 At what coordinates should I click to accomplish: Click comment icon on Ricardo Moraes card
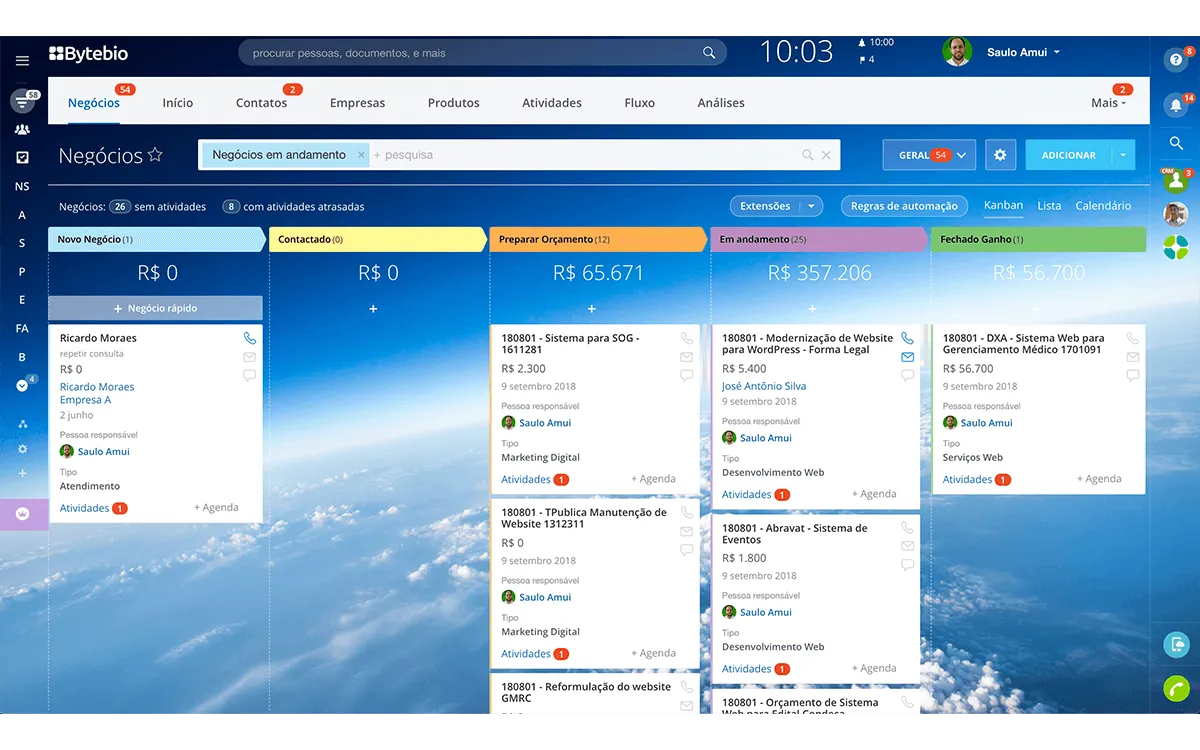point(249,375)
